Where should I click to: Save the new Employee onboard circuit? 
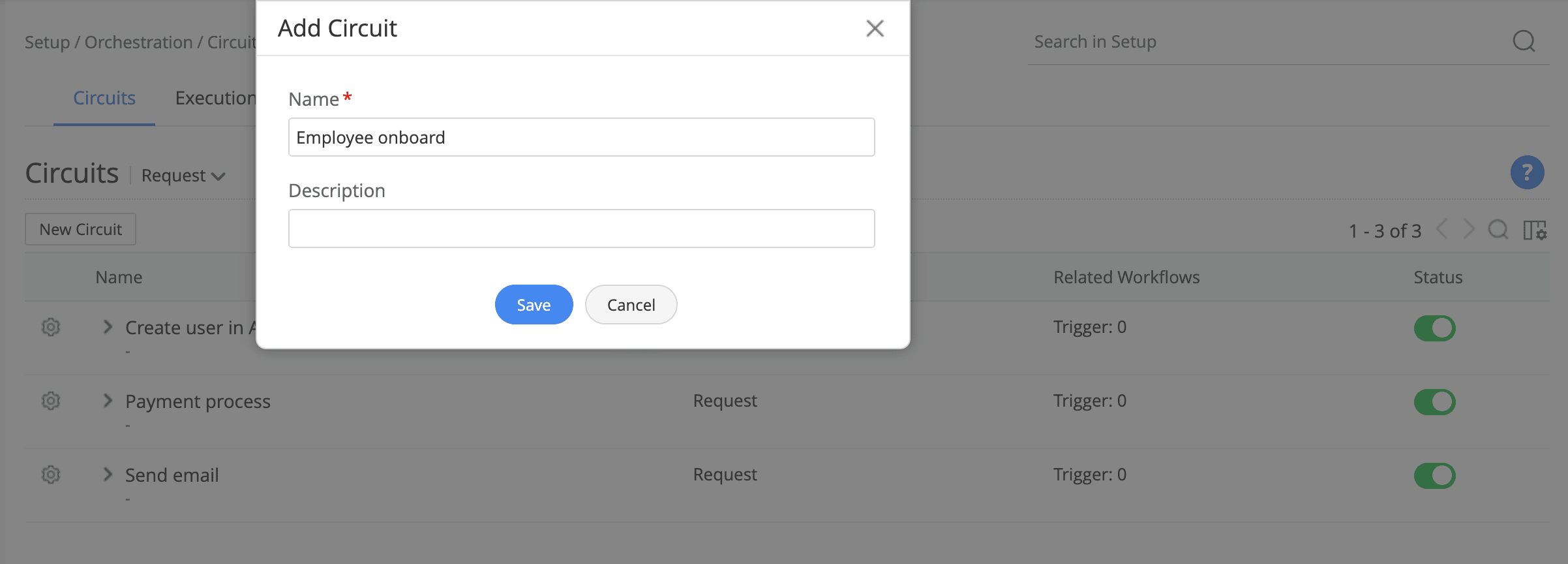click(534, 305)
